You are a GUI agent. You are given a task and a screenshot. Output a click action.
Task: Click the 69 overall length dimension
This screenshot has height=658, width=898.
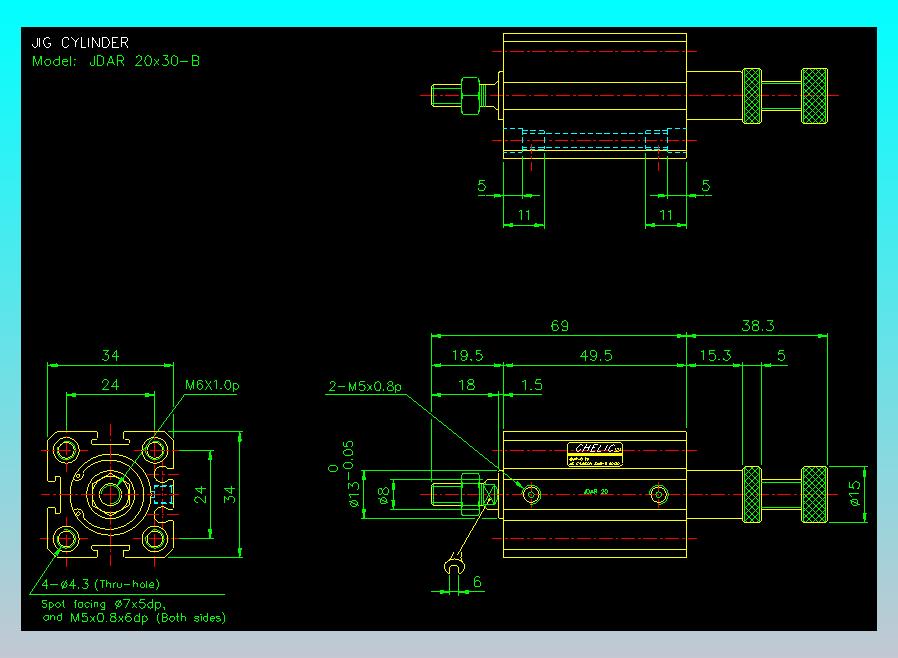coord(560,326)
